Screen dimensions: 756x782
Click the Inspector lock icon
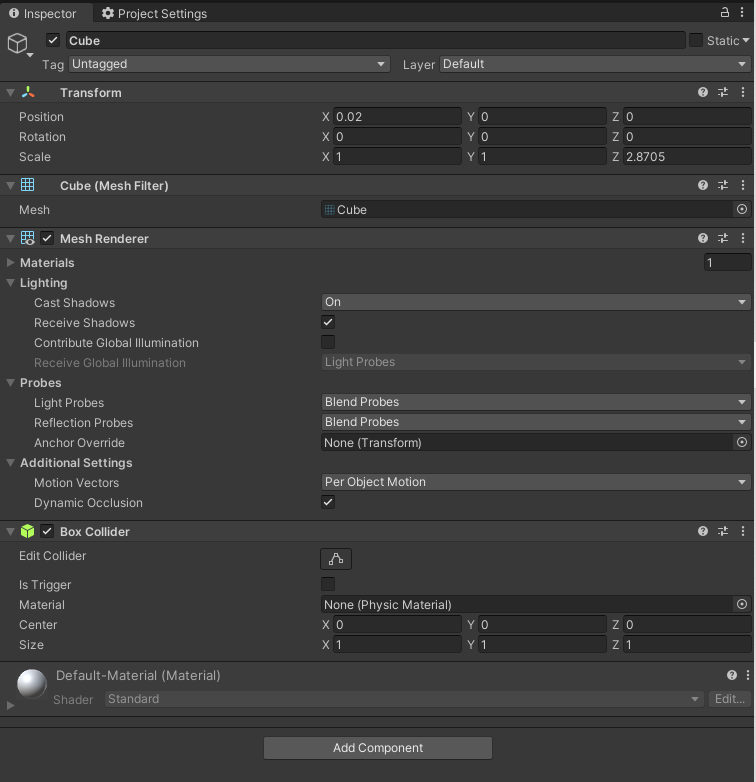coord(725,12)
